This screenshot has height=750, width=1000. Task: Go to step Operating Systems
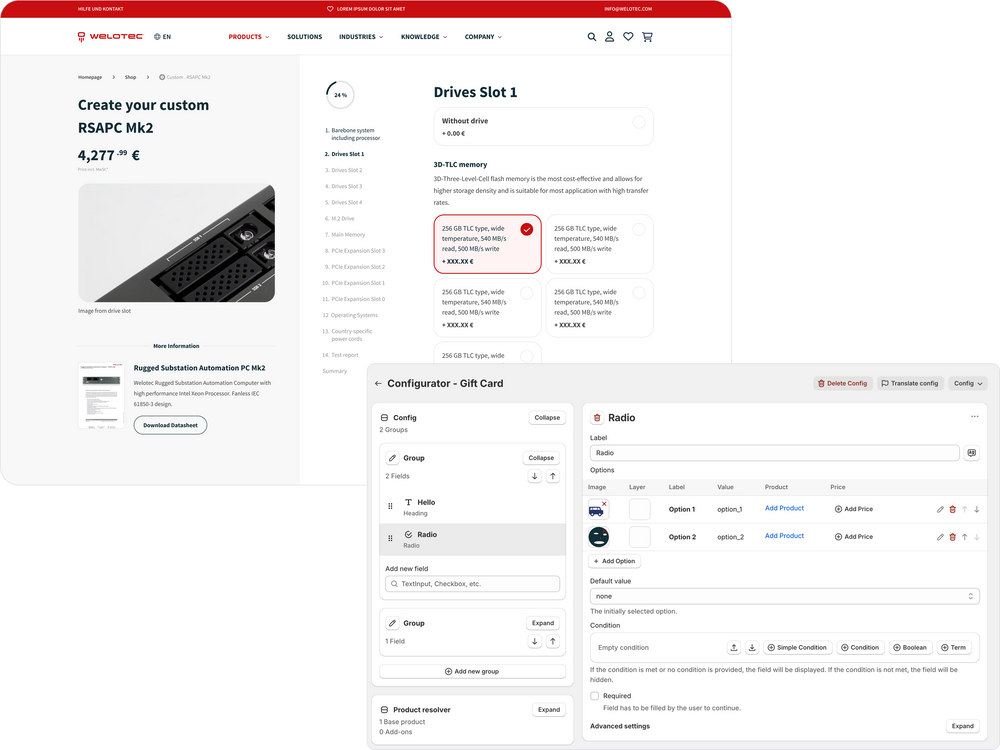tap(350, 315)
